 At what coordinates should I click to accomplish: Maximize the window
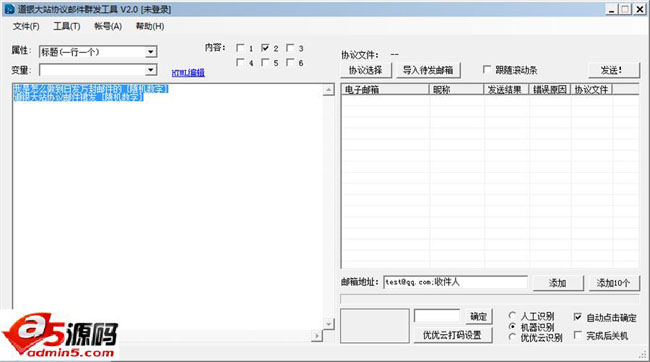point(625,9)
